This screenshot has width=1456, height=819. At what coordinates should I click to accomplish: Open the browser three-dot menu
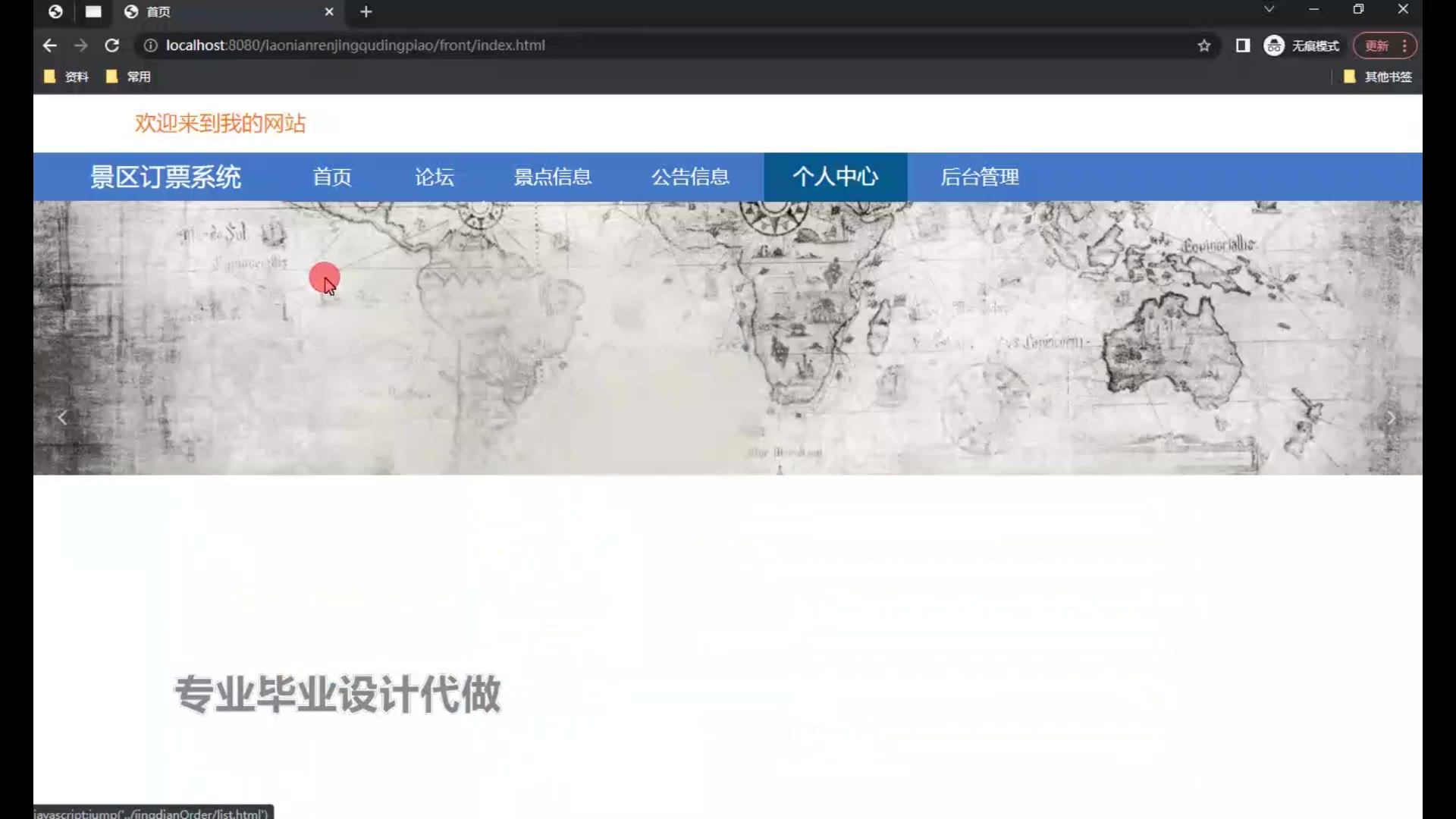(x=1405, y=45)
